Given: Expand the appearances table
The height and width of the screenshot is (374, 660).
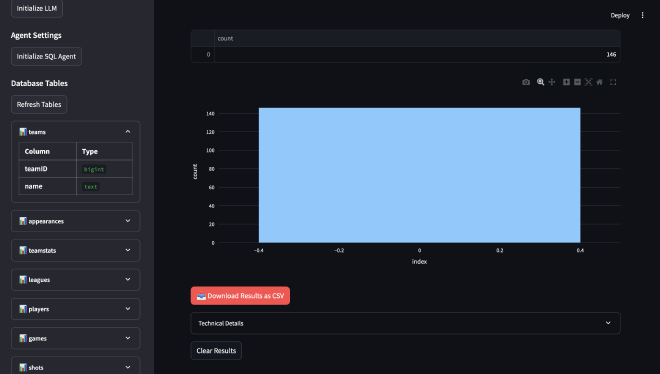Looking at the screenshot, I should (x=76, y=221).
